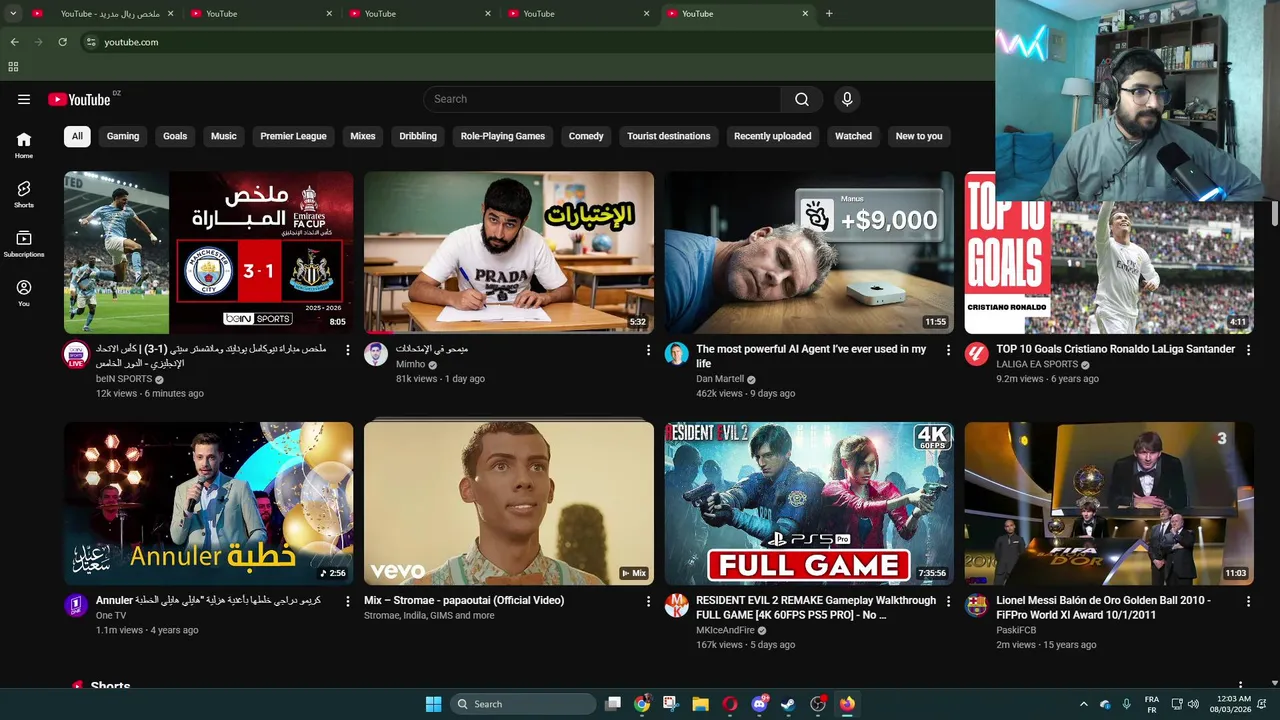Go back in the browser
This screenshot has height=720, width=1280.
(14, 42)
